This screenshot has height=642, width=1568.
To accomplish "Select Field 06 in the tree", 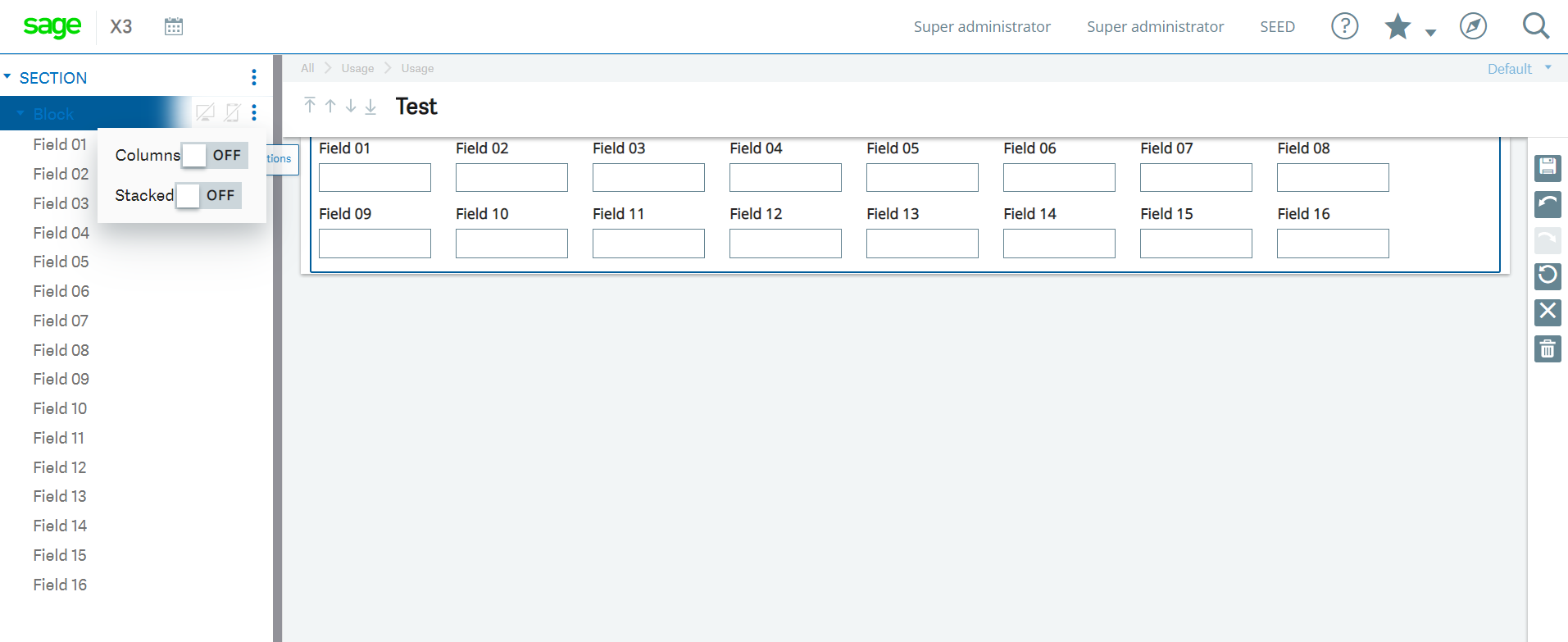I will point(61,291).
